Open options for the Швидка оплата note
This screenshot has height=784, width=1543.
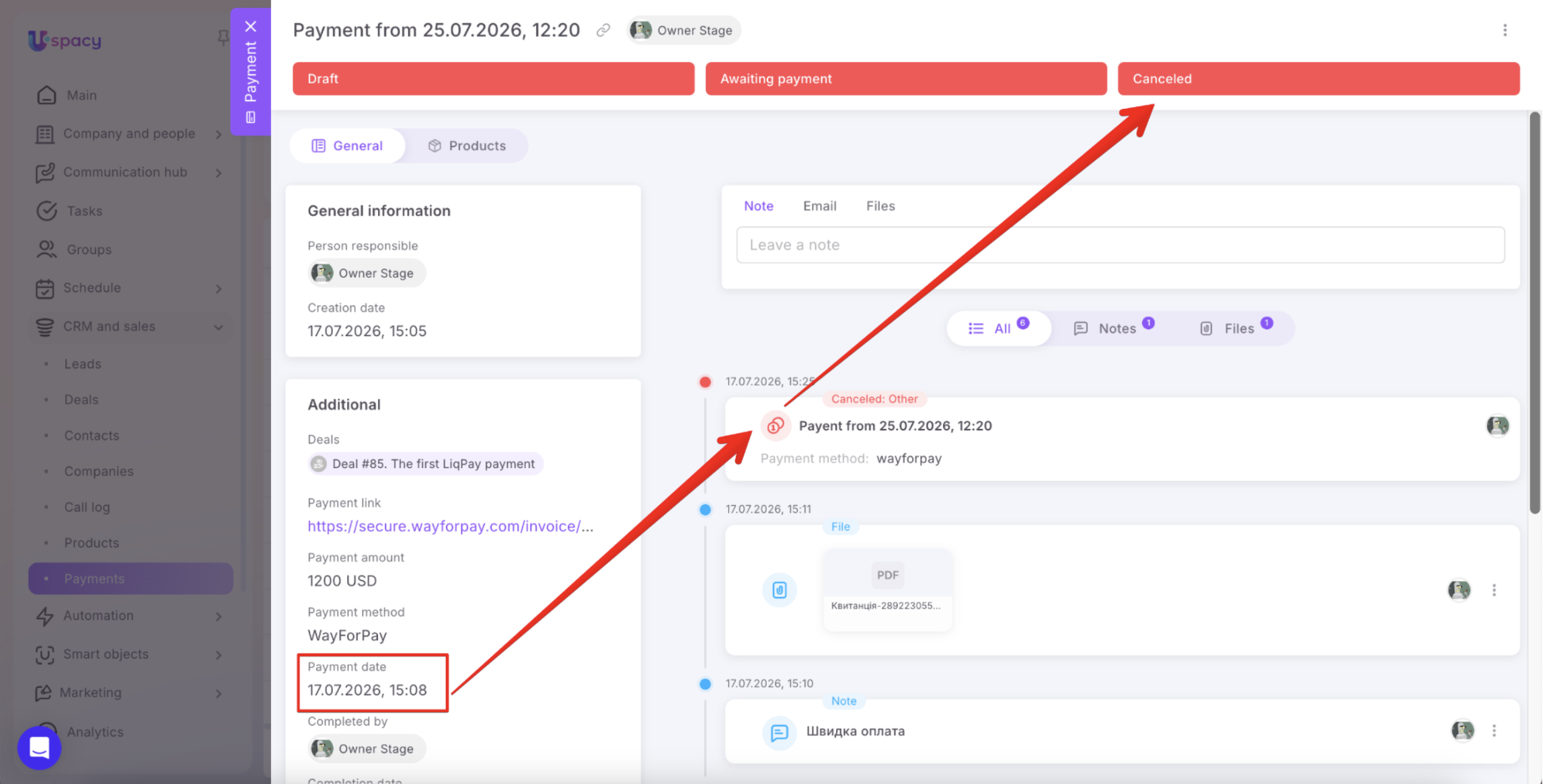point(1494,730)
